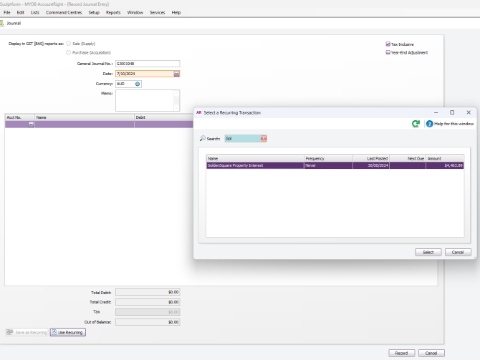
Task: Sort by the Frequency column header
Action: click(328, 158)
